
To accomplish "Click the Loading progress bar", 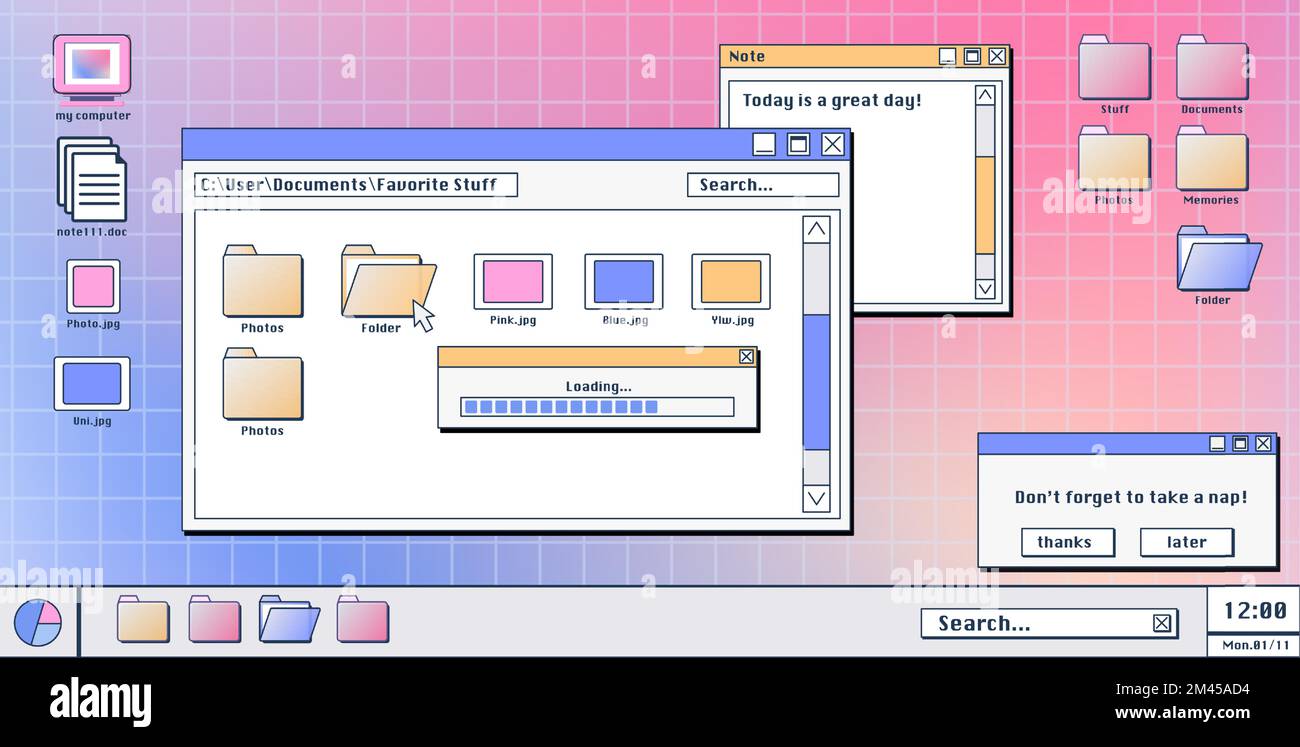I will tap(597, 407).
